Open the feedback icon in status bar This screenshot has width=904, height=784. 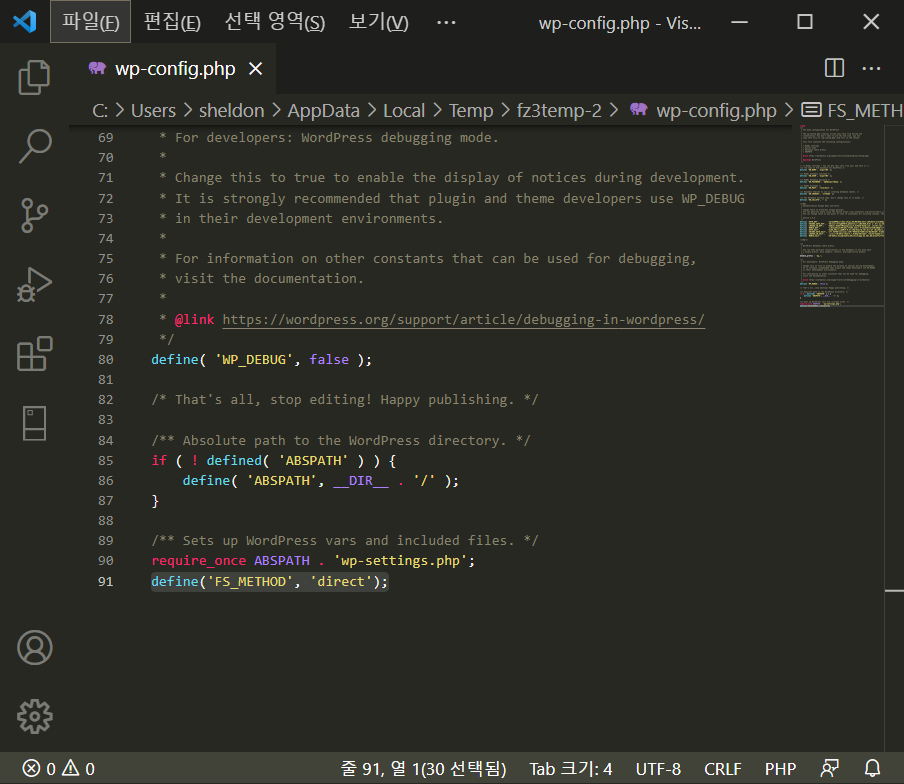click(x=830, y=768)
